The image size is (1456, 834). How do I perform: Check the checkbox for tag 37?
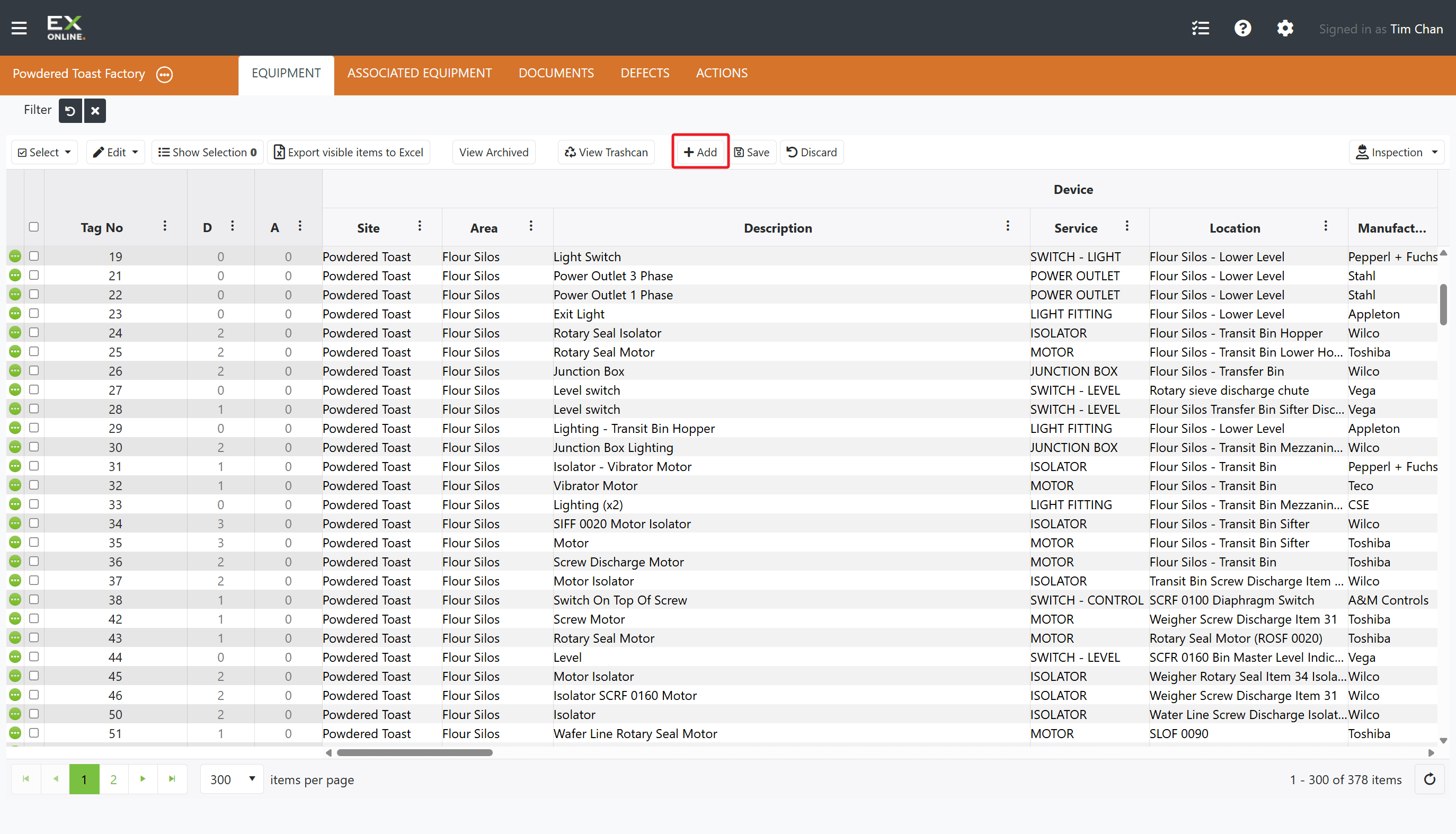tap(34, 580)
